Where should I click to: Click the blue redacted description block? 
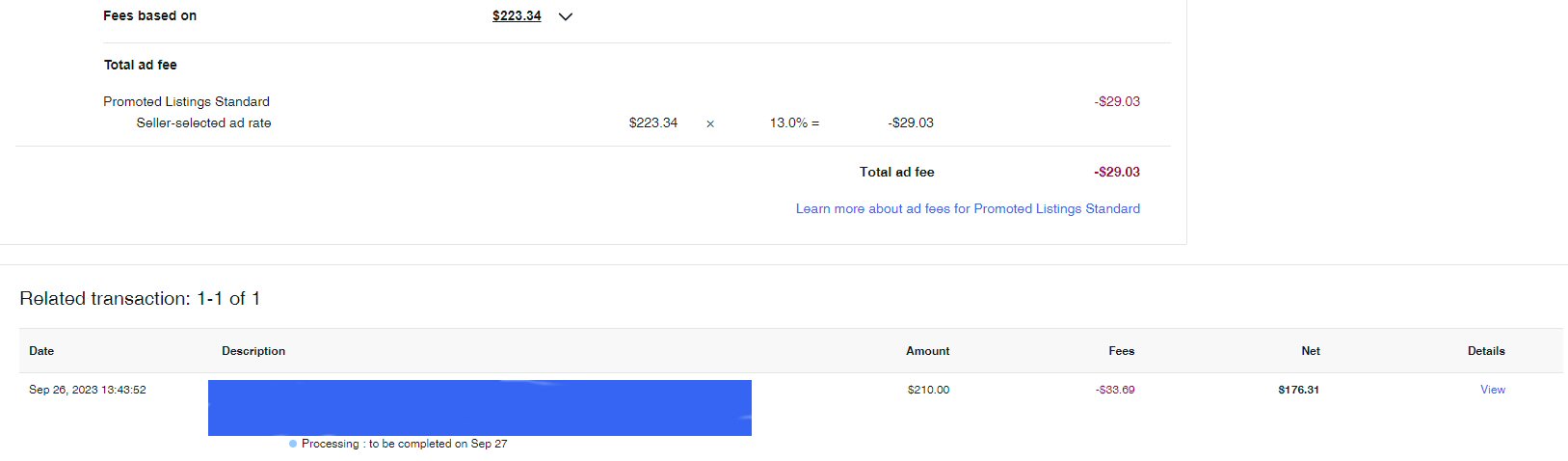(480, 408)
